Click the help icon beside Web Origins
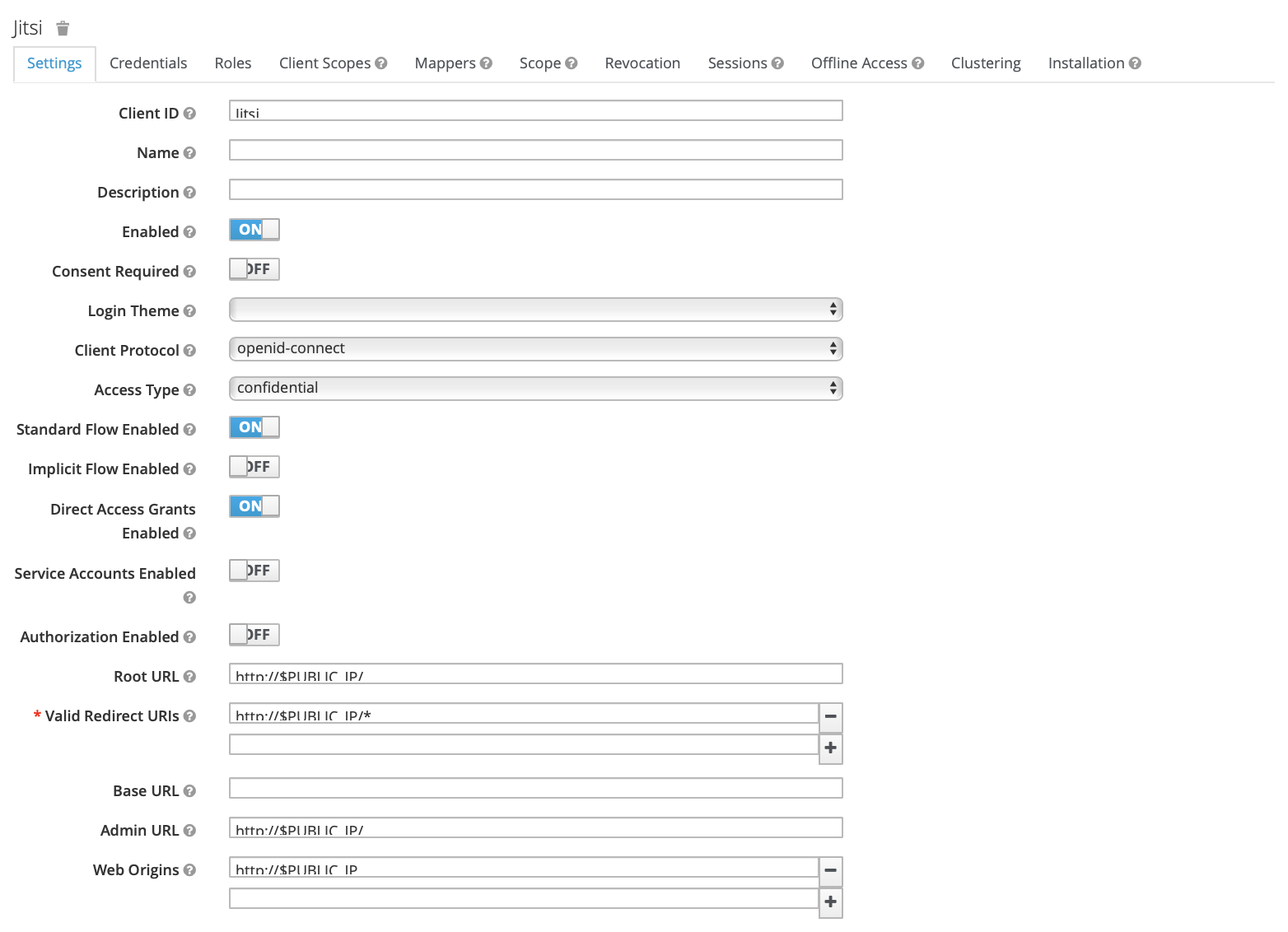This screenshot has width=1288, height=932. [x=190, y=870]
